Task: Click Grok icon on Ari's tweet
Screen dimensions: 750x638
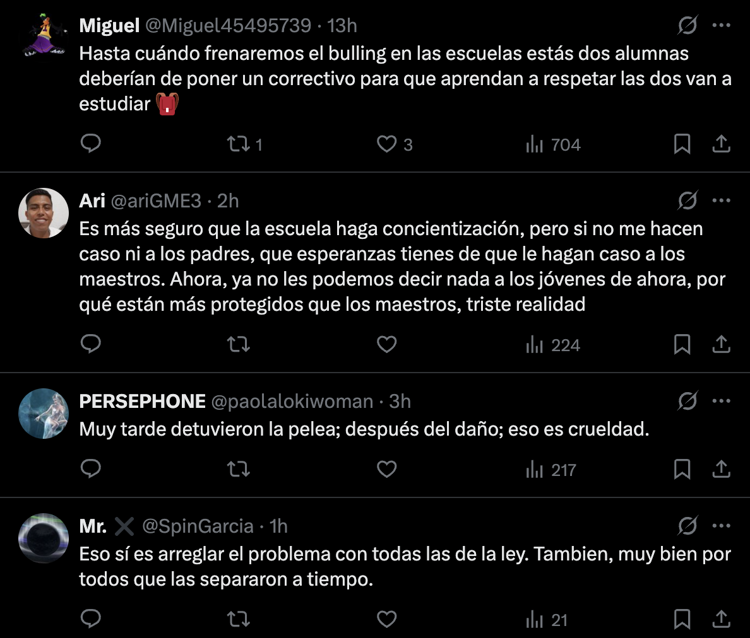Action: pyautogui.click(x=687, y=201)
